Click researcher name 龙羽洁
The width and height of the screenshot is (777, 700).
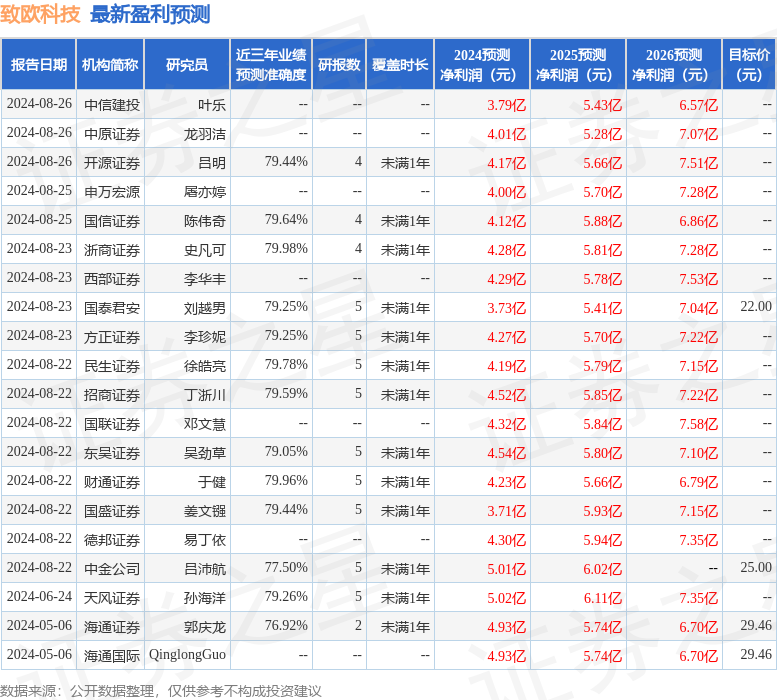pos(205,134)
